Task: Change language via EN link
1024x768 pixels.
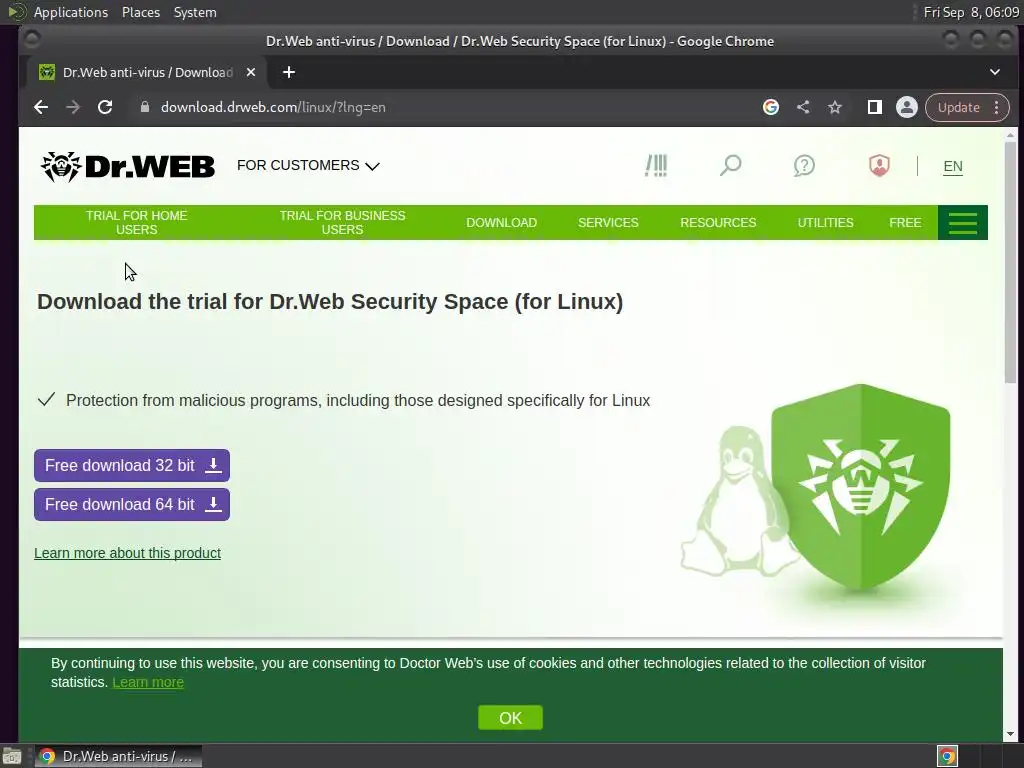Action: tap(953, 167)
